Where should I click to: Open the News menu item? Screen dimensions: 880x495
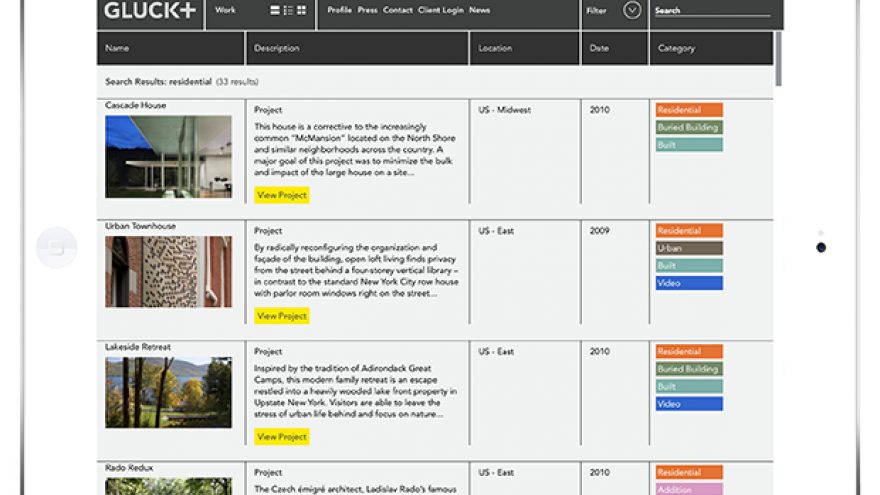click(479, 10)
